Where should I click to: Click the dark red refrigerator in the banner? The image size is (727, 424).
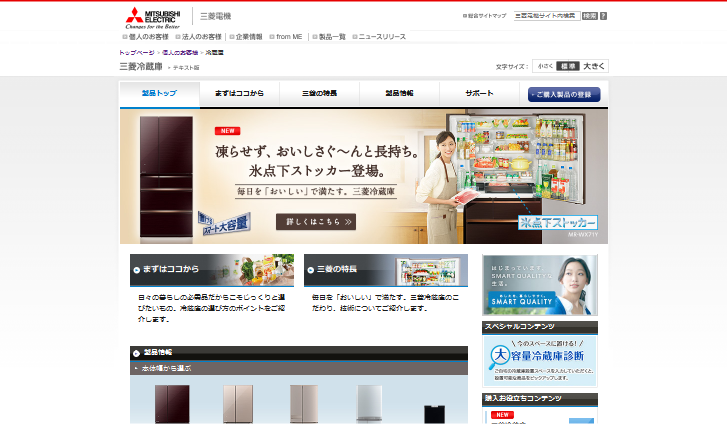pos(166,177)
